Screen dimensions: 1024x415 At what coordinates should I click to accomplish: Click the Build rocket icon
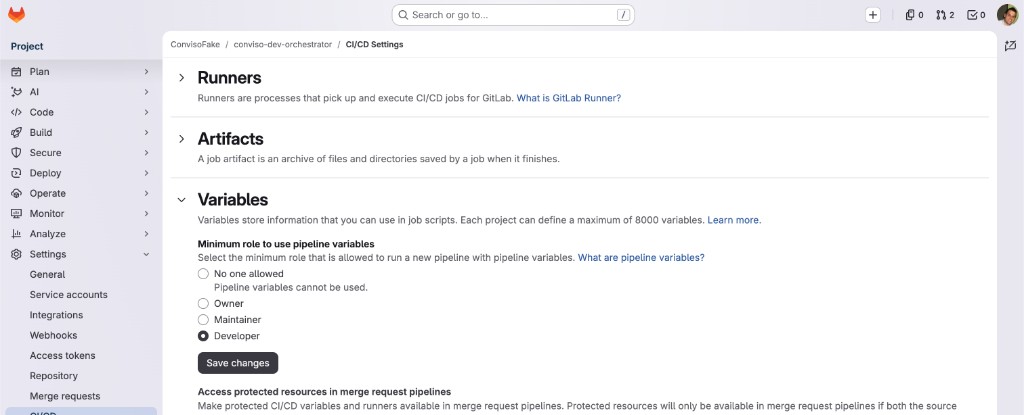pyautogui.click(x=16, y=132)
